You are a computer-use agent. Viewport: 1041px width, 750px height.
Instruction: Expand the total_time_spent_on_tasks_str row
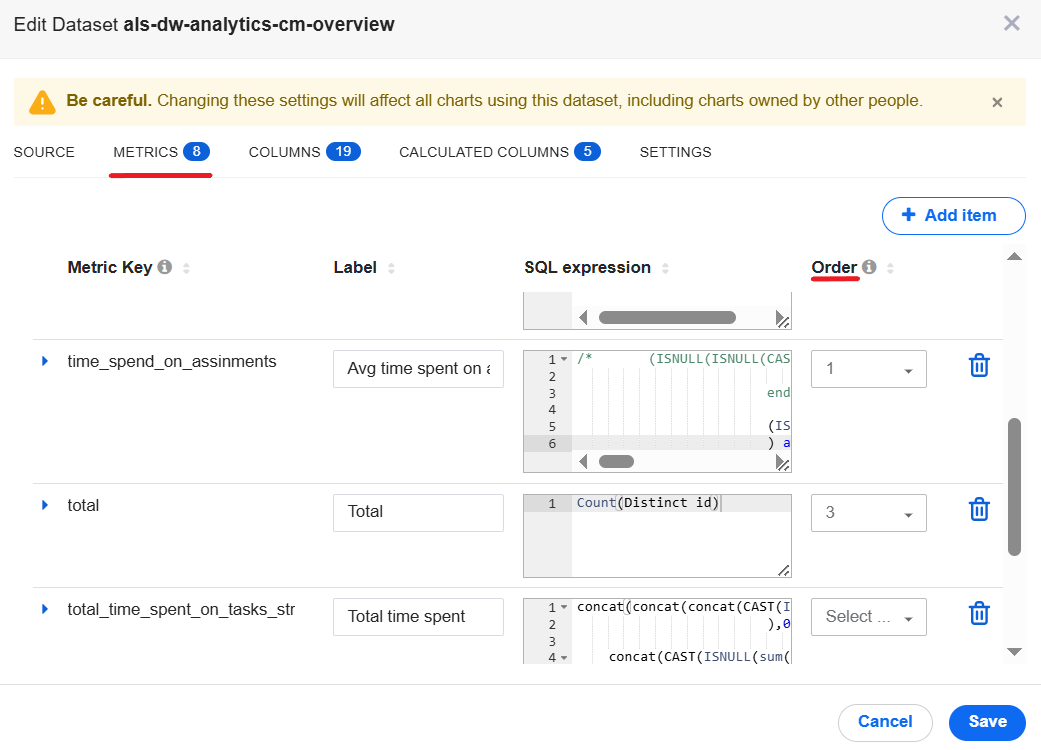[x=44, y=609]
